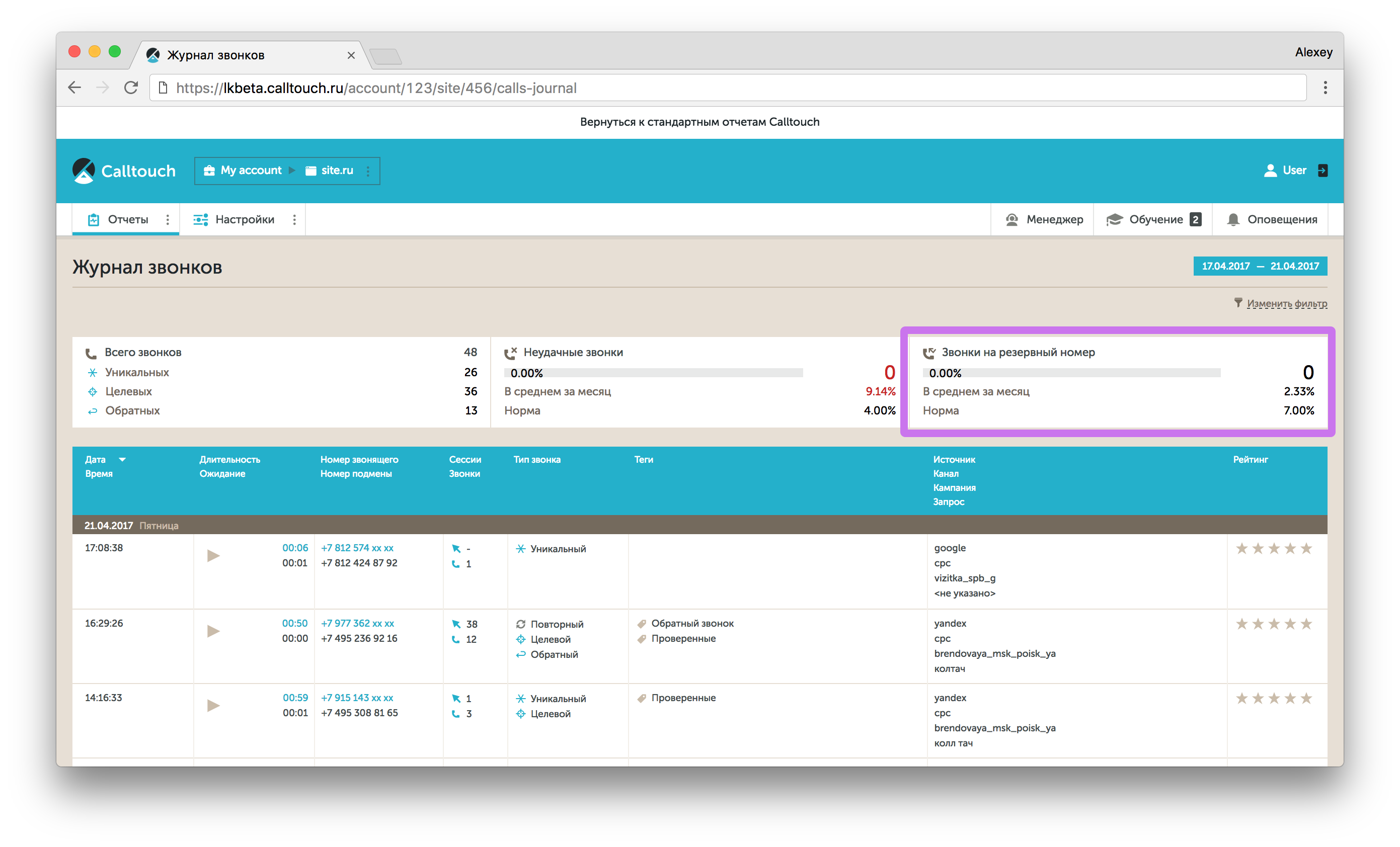1400x847 pixels.
Task: Click the резервный номер 0.00% progress bar
Action: click(x=1071, y=373)
